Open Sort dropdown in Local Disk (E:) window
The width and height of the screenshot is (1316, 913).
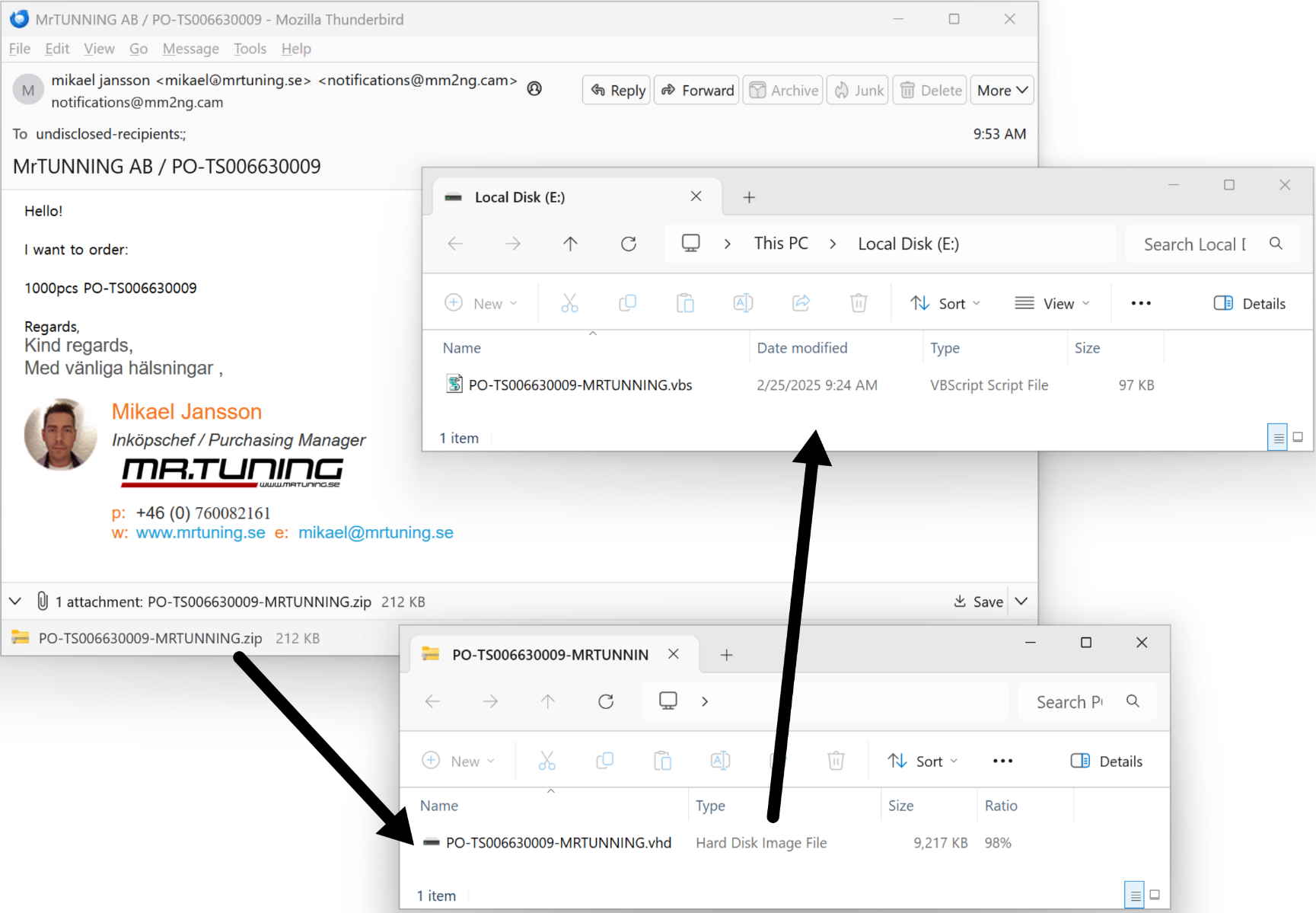click(x=945, y=303)
